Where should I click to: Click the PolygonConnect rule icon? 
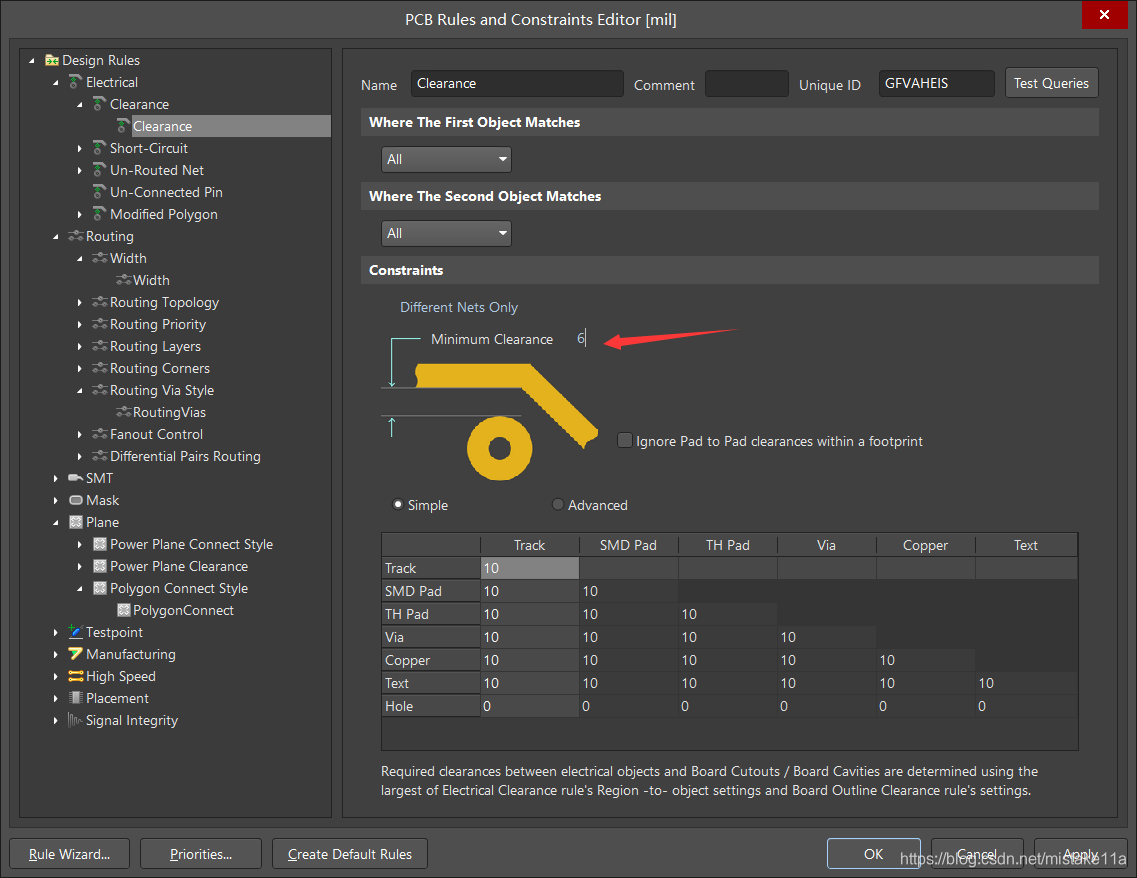[x=123, y=611]
